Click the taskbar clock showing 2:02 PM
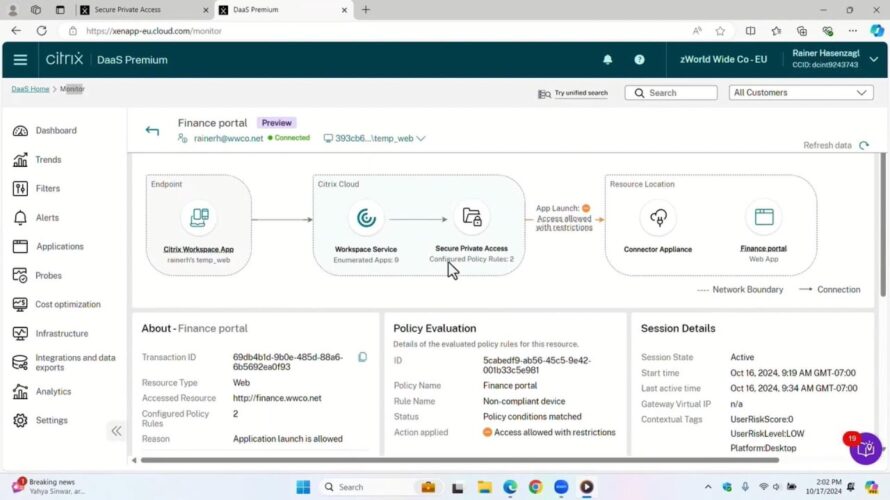The height and width of the screenshot is (500, 890). pyautogui.click(x=825, y=486)
